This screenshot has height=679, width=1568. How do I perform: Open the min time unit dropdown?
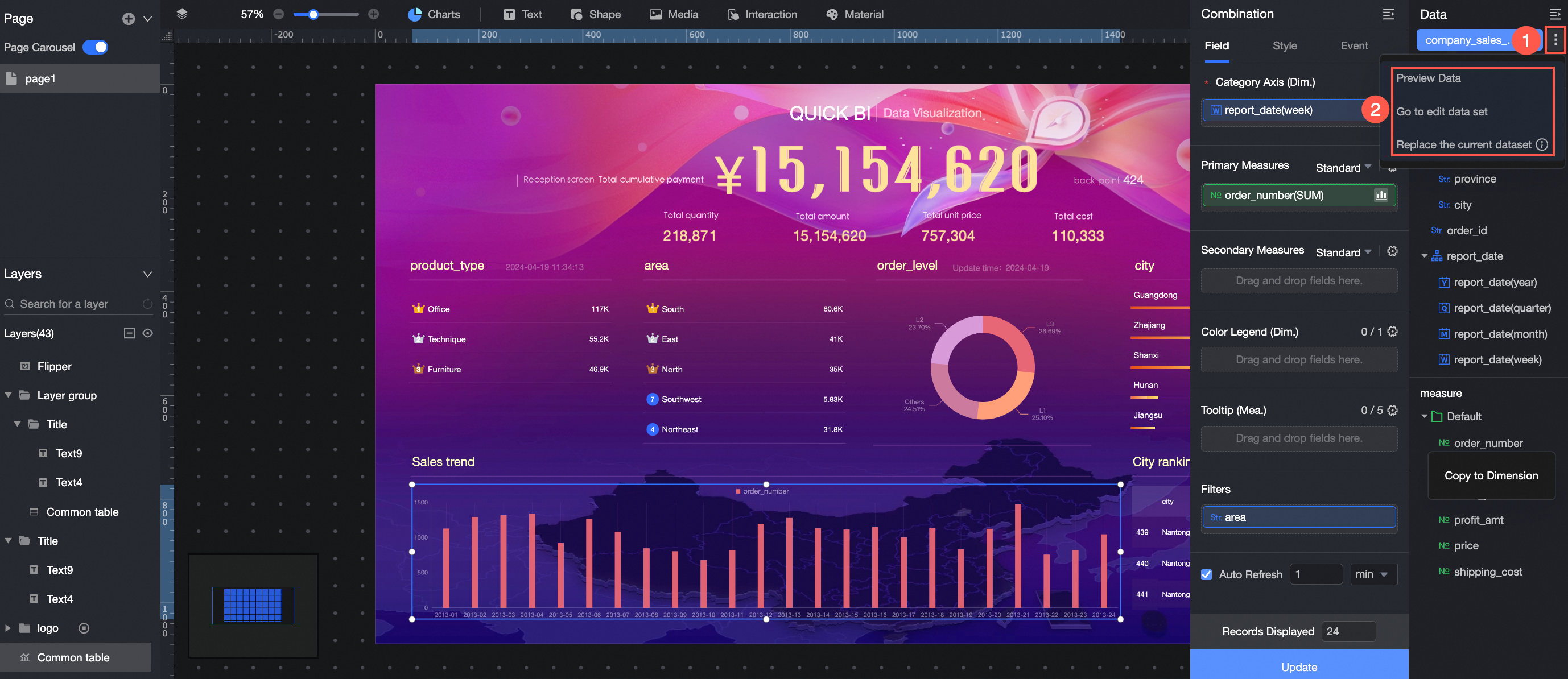1373,574
